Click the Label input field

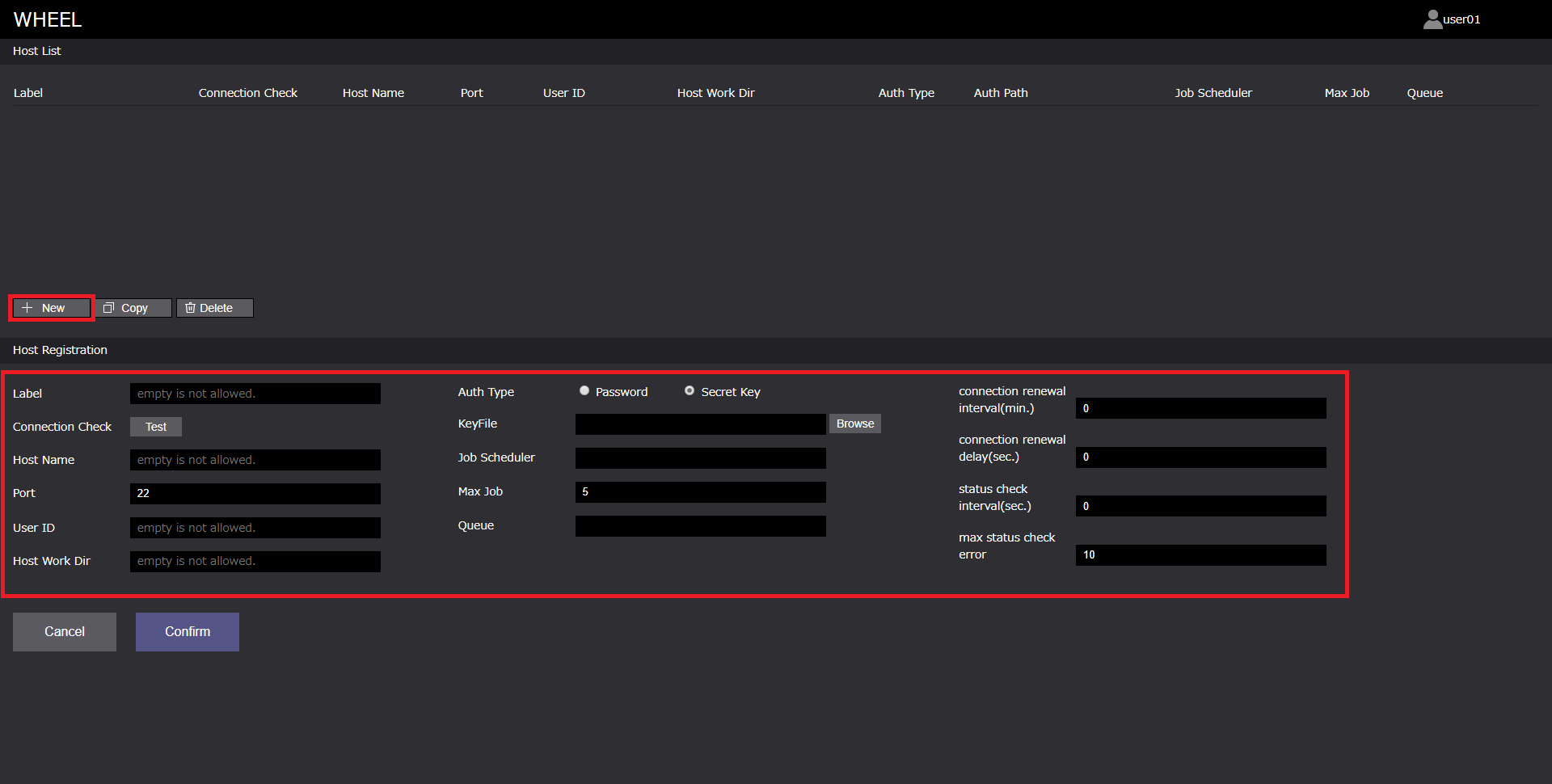255,394
